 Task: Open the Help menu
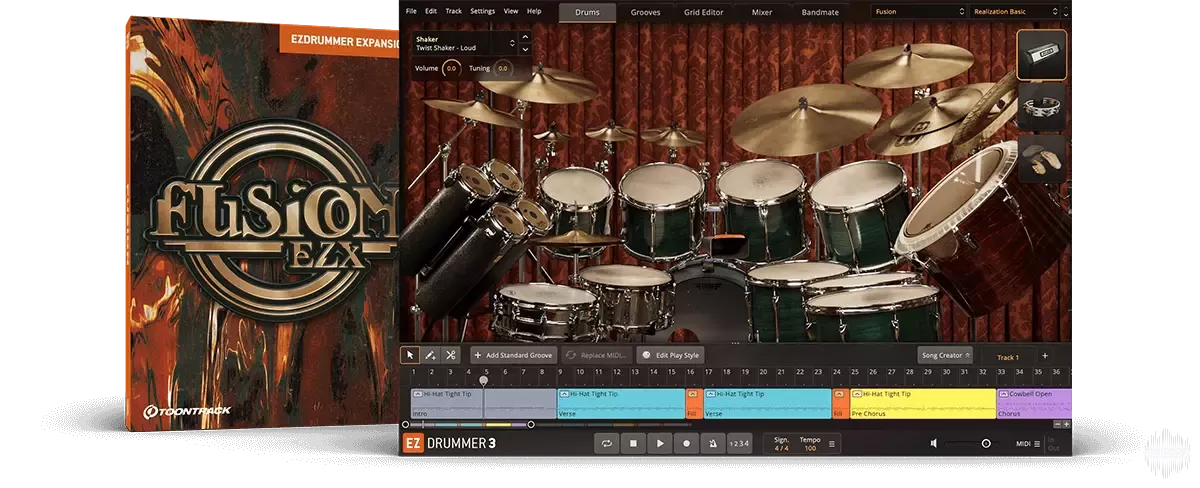(534, 11)
